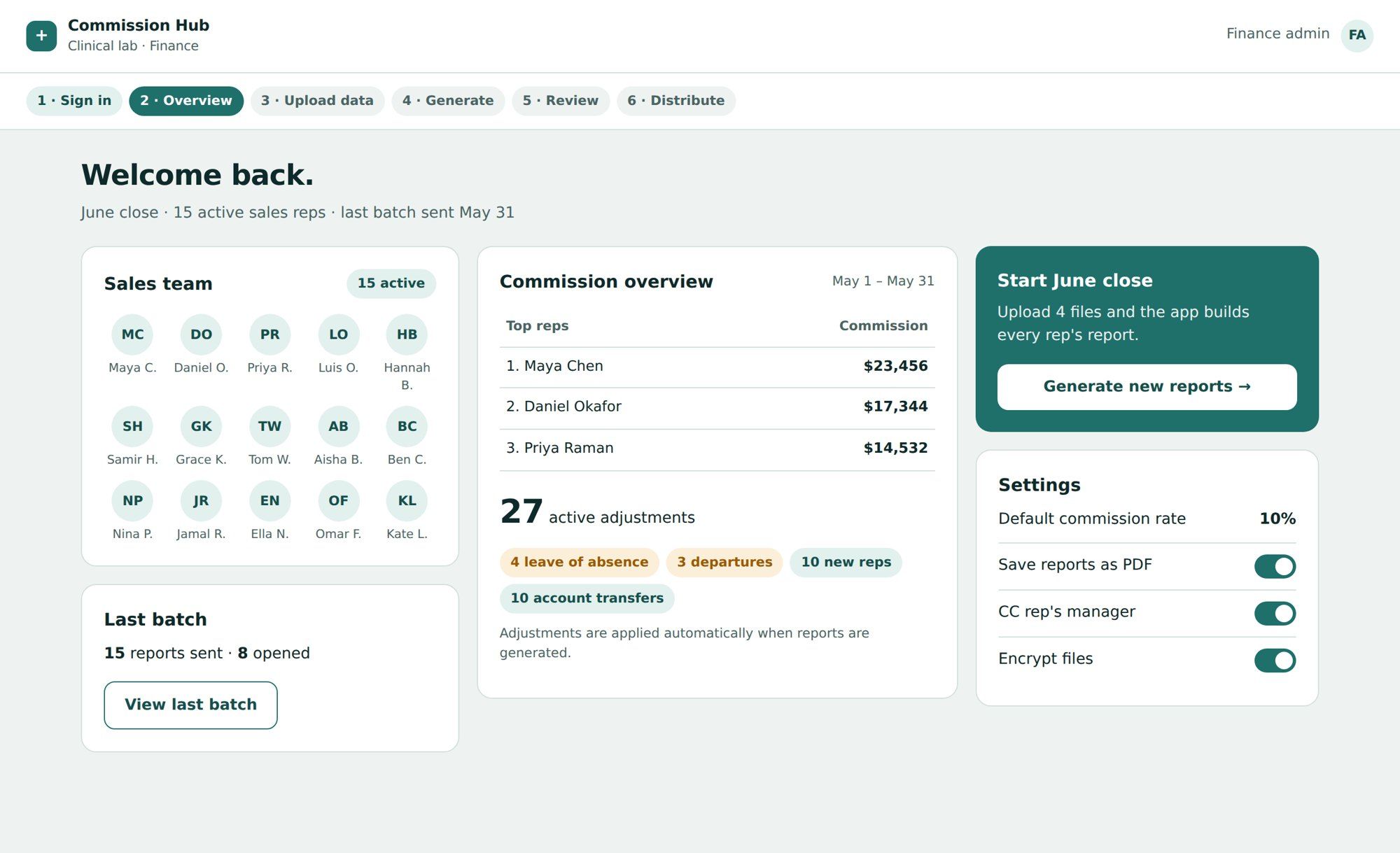Go to step 1 Sign in
1400x853 pixels.
pyautogui.click(x=74, y=101)
